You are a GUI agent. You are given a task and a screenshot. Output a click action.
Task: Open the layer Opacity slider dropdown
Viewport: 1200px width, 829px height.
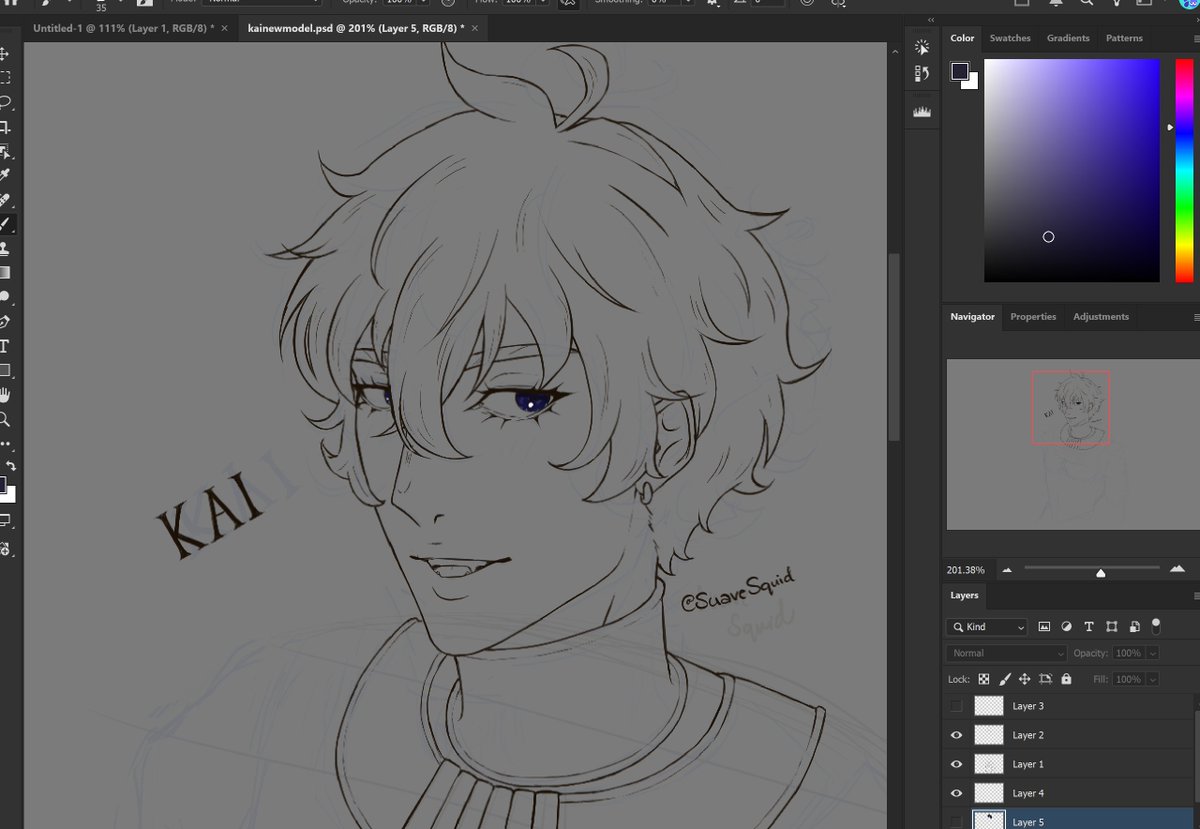(1153, 653)
